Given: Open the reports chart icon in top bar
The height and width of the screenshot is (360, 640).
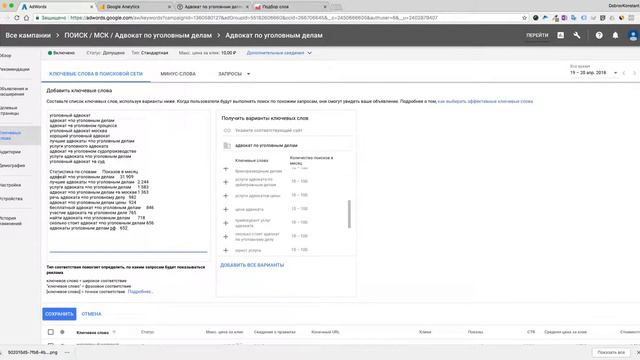Looking at the screenshot, I should (560, 36).
